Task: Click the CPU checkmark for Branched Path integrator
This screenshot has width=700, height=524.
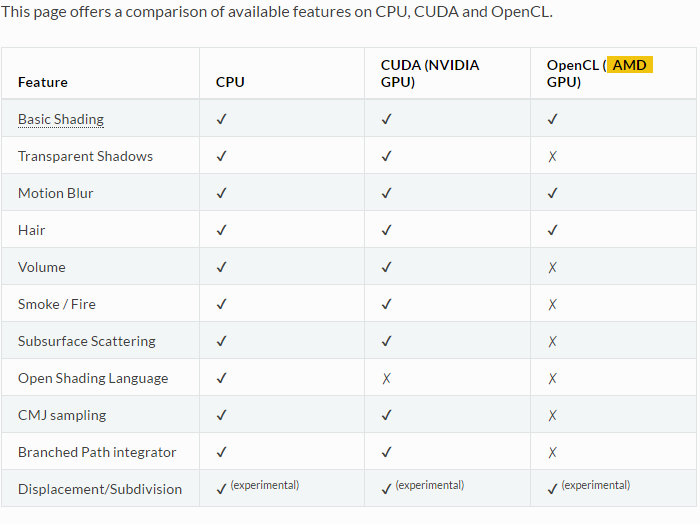Action: tap(221, 453)
